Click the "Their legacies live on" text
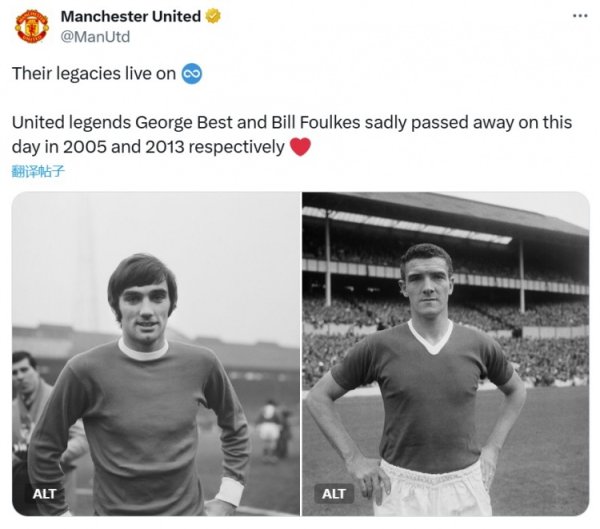This screenshot has width=600, height=529. point(94,73)
